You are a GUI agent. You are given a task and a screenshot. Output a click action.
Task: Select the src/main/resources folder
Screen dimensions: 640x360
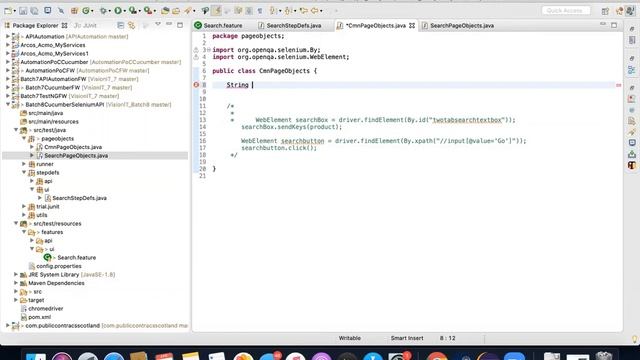[53, 122]
